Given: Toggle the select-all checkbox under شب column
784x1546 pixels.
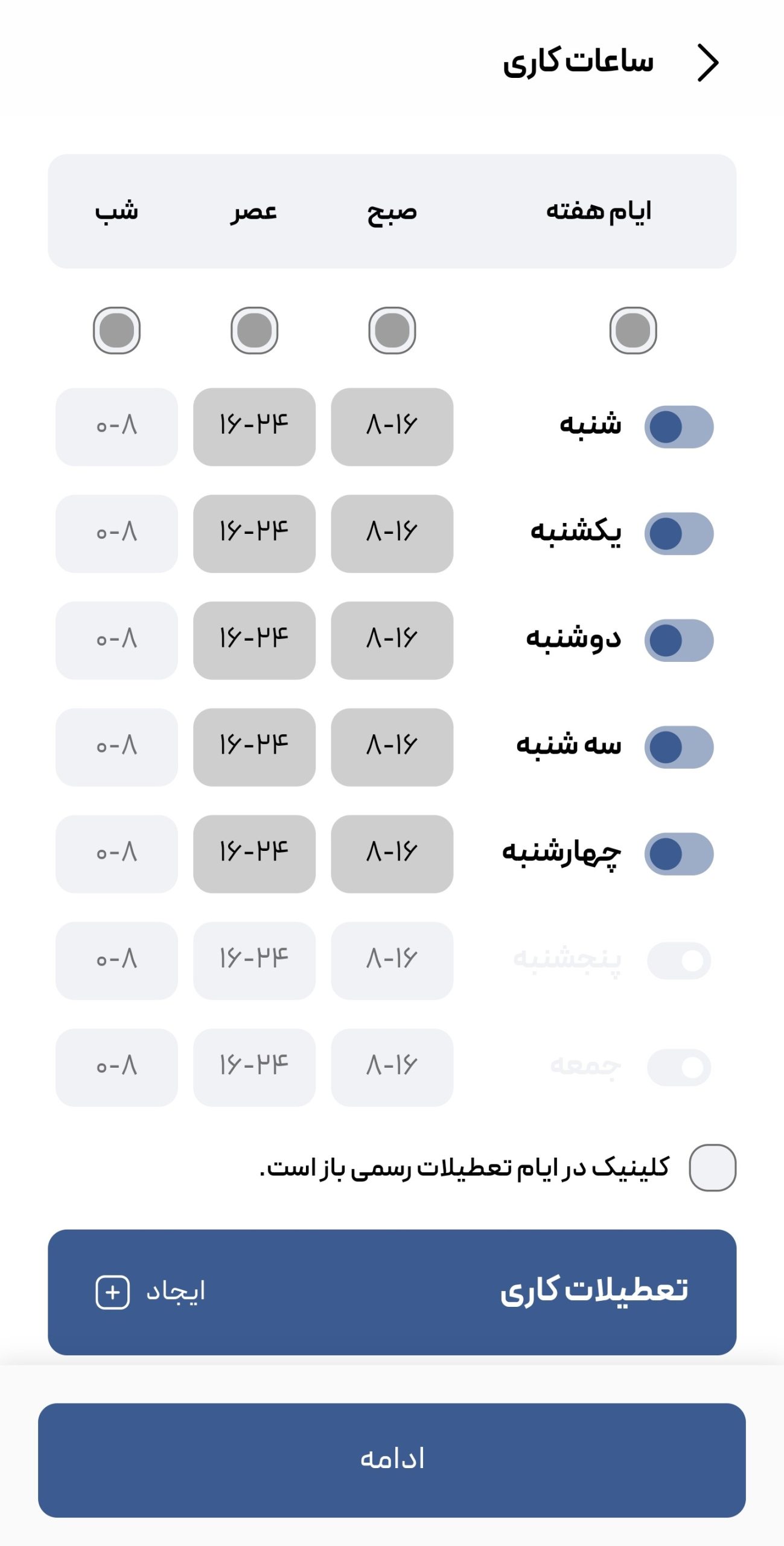Looking at the screenshot, I should pos(116,330).
